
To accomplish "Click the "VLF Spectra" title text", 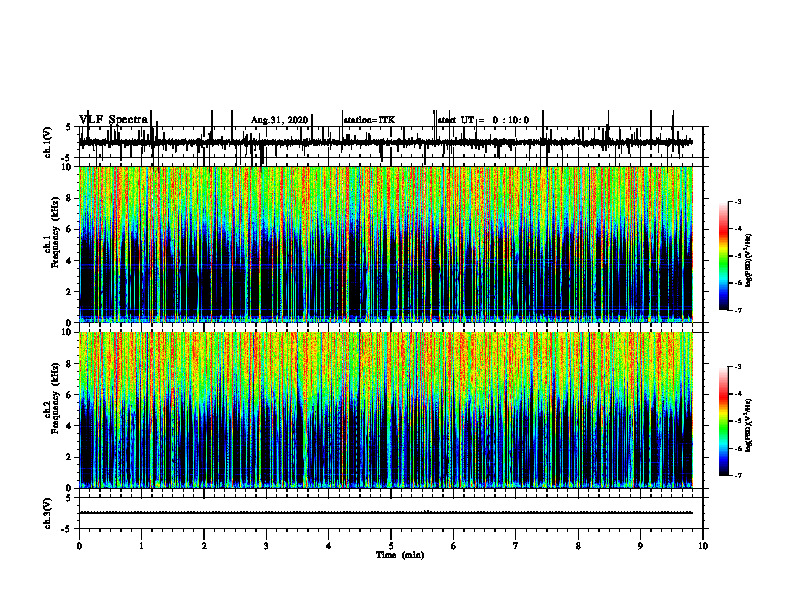I will point(113,119).
